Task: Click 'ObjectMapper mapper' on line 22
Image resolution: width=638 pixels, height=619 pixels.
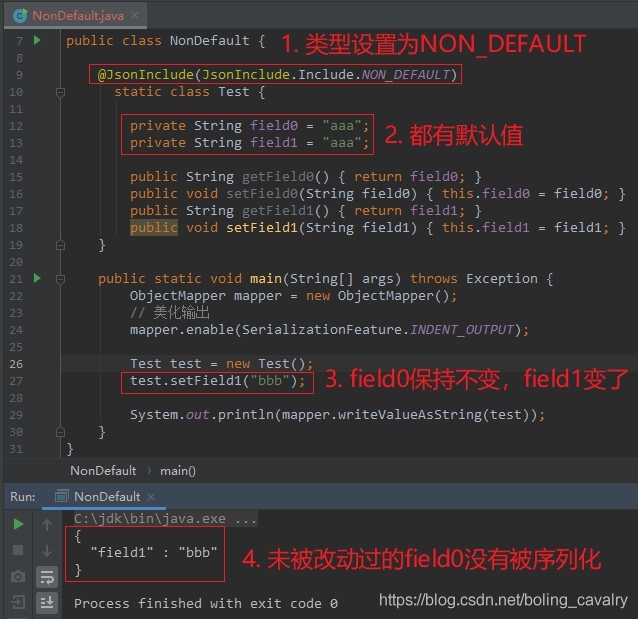Action: pyautogui.click(x=205, y=295)
